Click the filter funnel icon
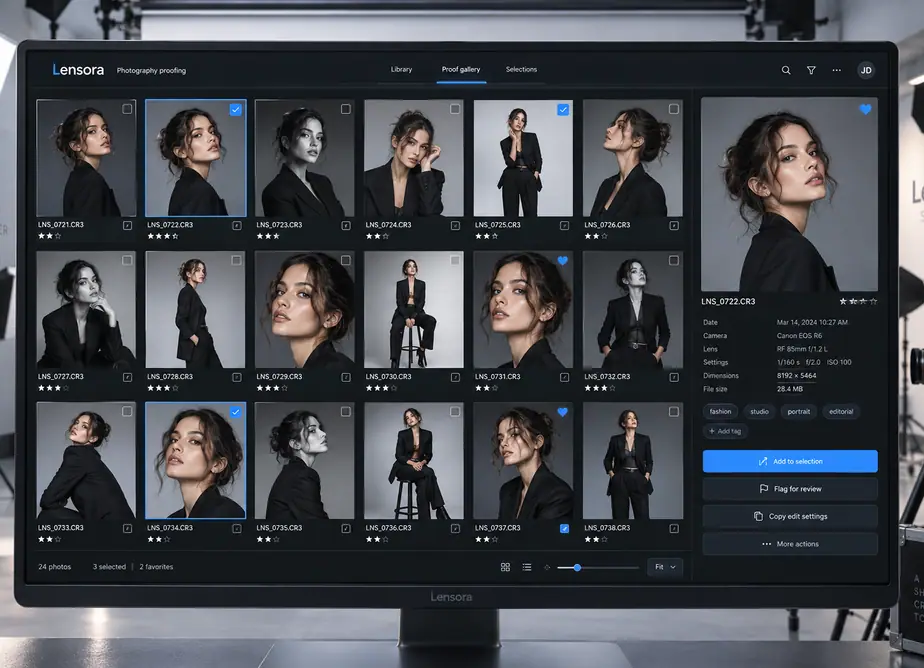Image resolution: width=924 pixels, height=668 pixels. pyautogui.click(x=811, y=70)
